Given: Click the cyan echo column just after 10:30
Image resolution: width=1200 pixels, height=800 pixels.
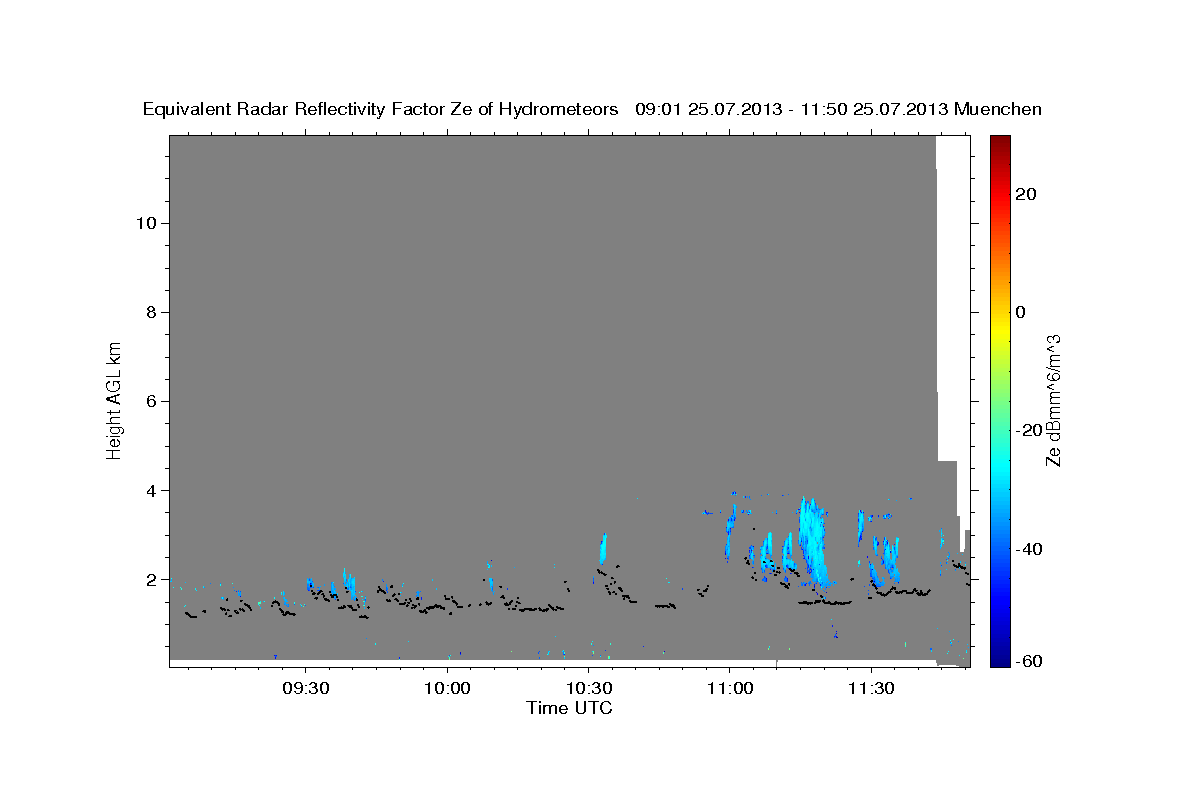Looking at the screenshot, I should pos(603,548).
